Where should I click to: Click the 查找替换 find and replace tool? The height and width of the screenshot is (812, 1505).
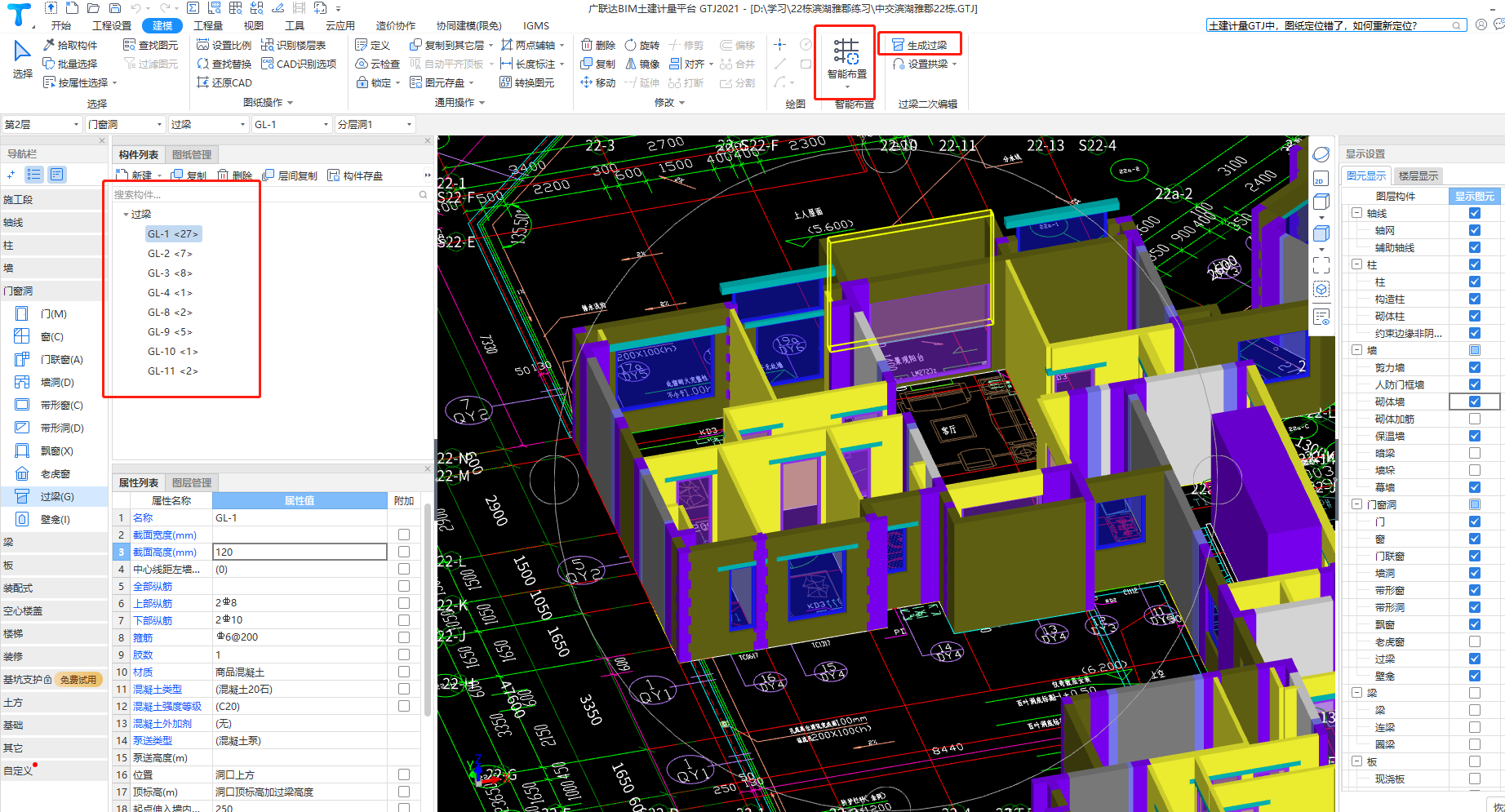(x=224, y=64)
